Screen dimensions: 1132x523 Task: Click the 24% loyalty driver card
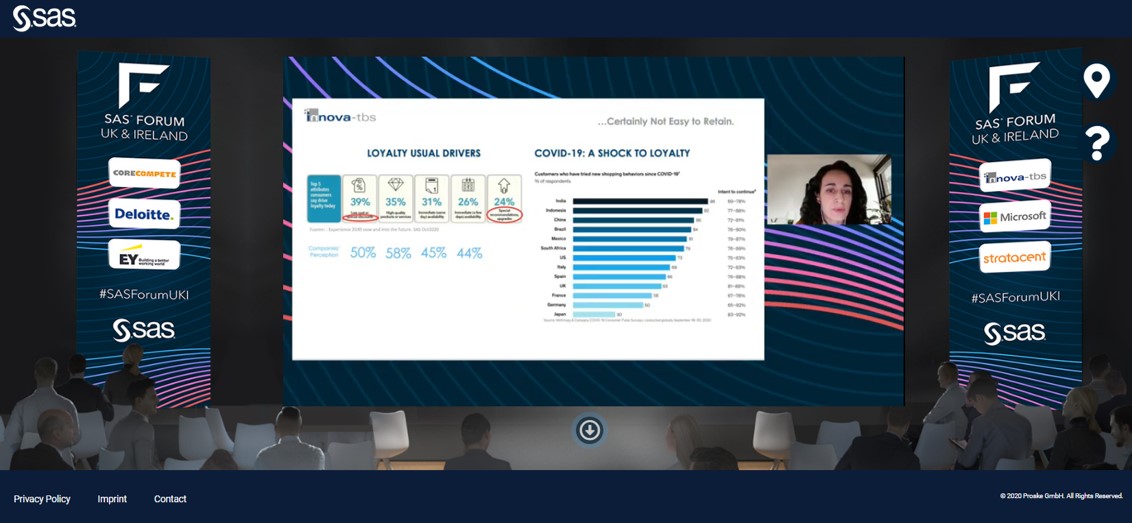point(505,198)
